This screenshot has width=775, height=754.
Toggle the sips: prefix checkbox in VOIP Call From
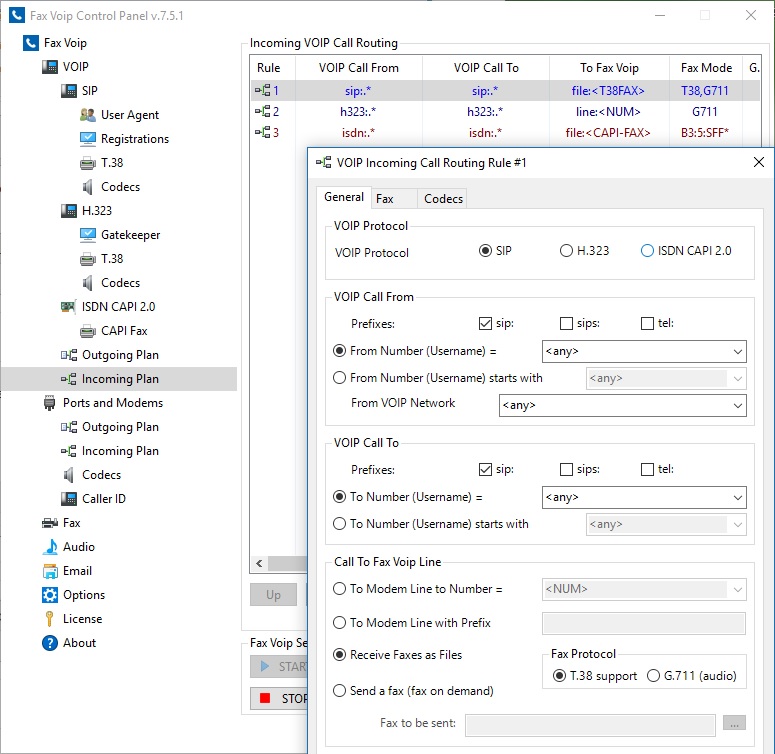click(x=566, y=323)
